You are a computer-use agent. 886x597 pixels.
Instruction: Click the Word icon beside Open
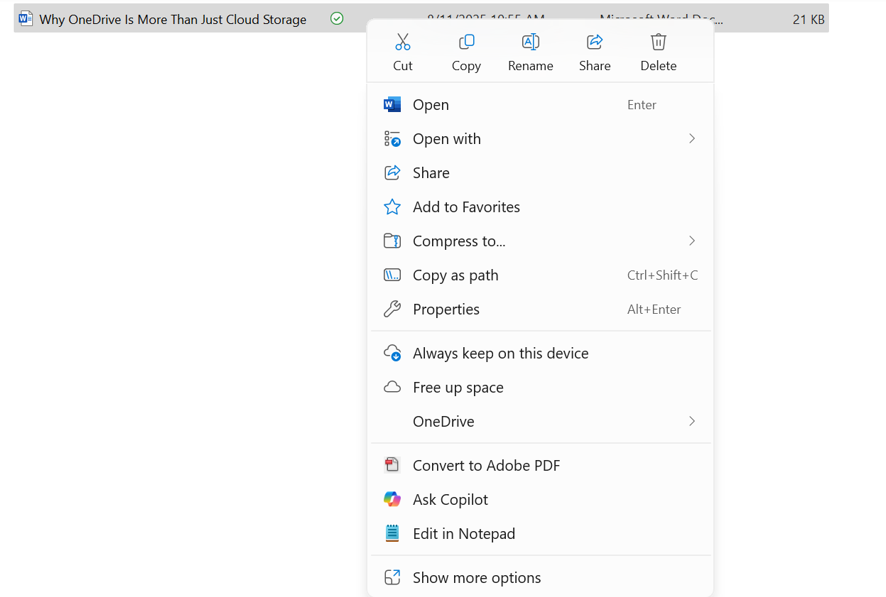click(392, 104)
